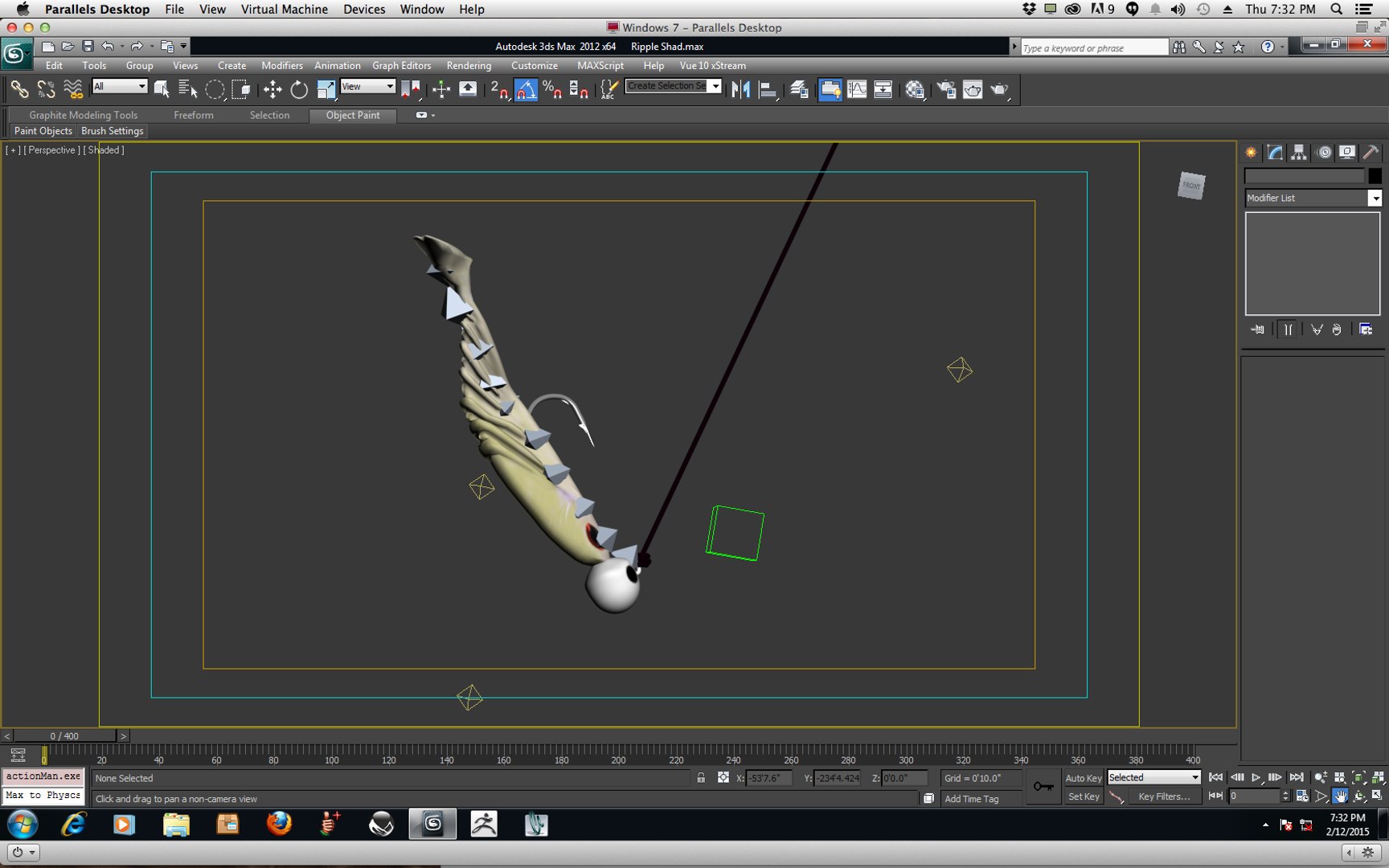Screen dimensions: 1389x868
Task: Toggle Percent Snap on toolbar
Action: (552, 89)
